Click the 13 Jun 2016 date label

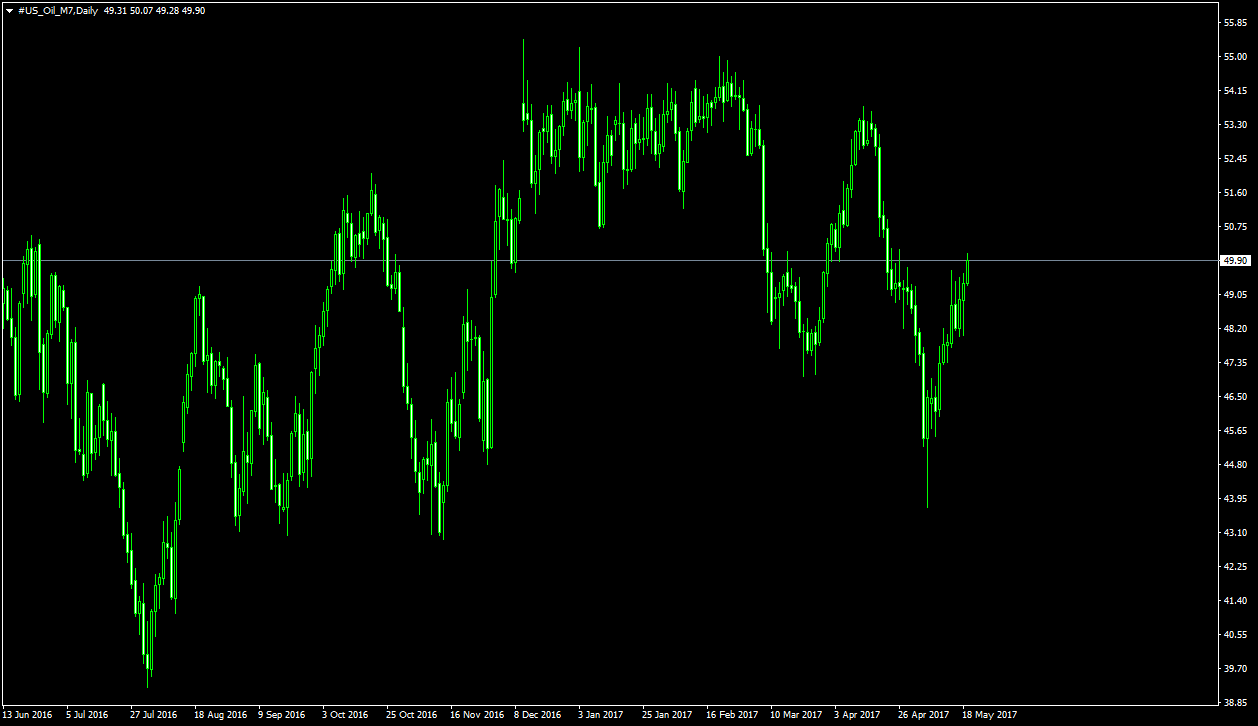coord(28,715)
